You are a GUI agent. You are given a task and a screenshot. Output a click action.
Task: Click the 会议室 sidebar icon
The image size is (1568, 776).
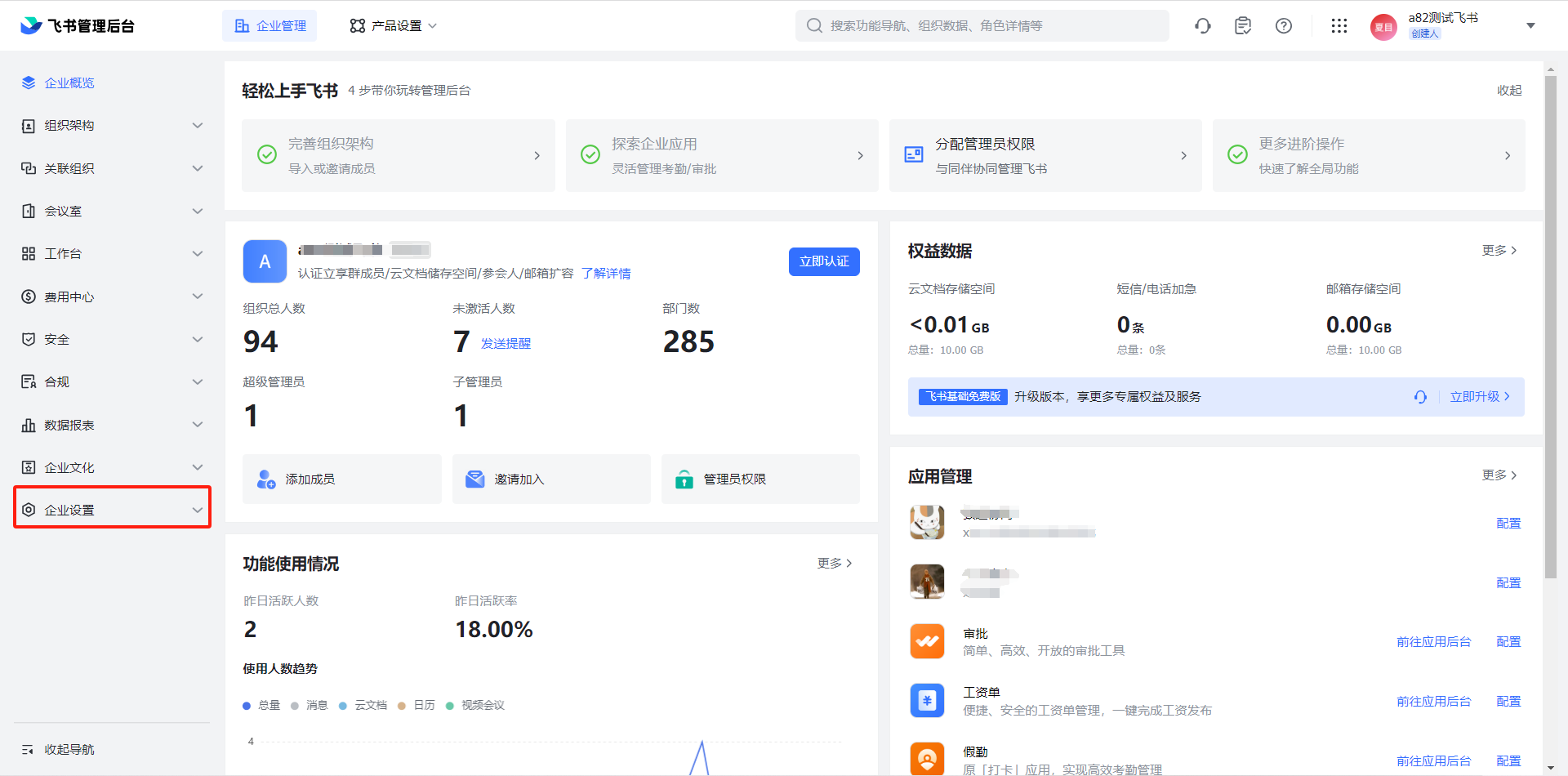[x=29, y=211]
